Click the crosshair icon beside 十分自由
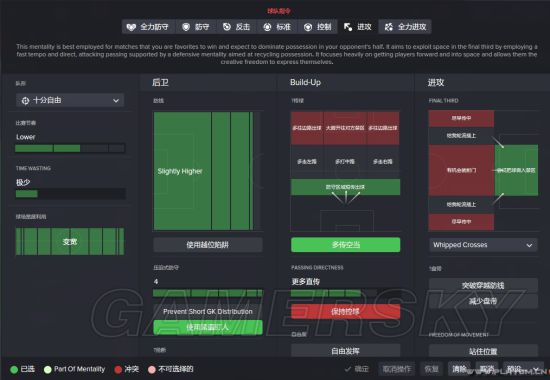The image size is (550, 380). 26,101
